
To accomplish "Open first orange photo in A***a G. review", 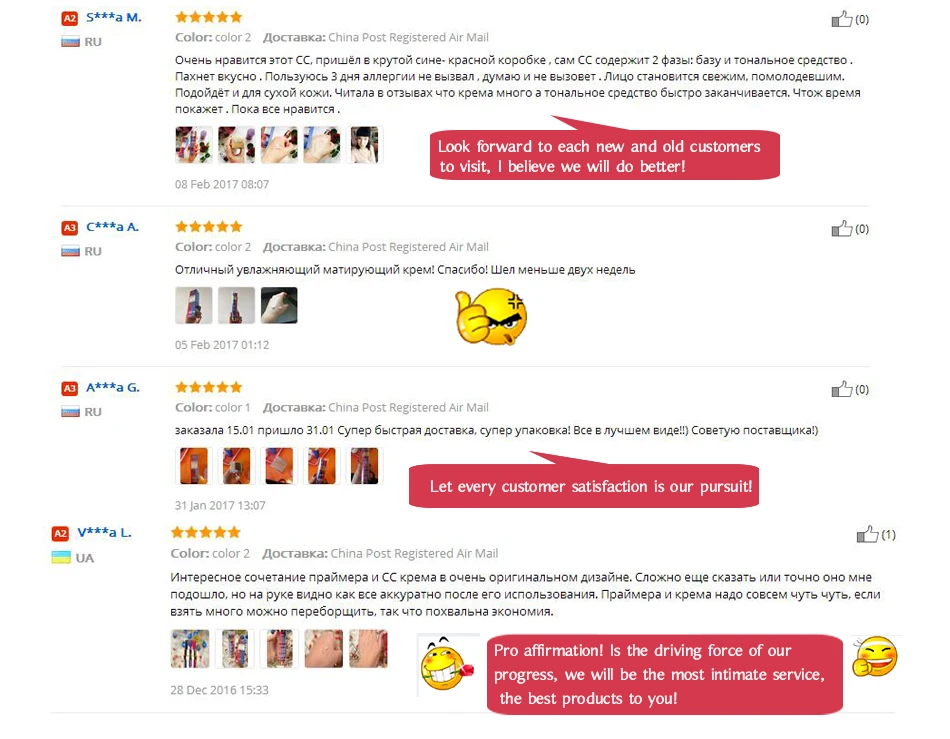I will click(x=193, y=466).
